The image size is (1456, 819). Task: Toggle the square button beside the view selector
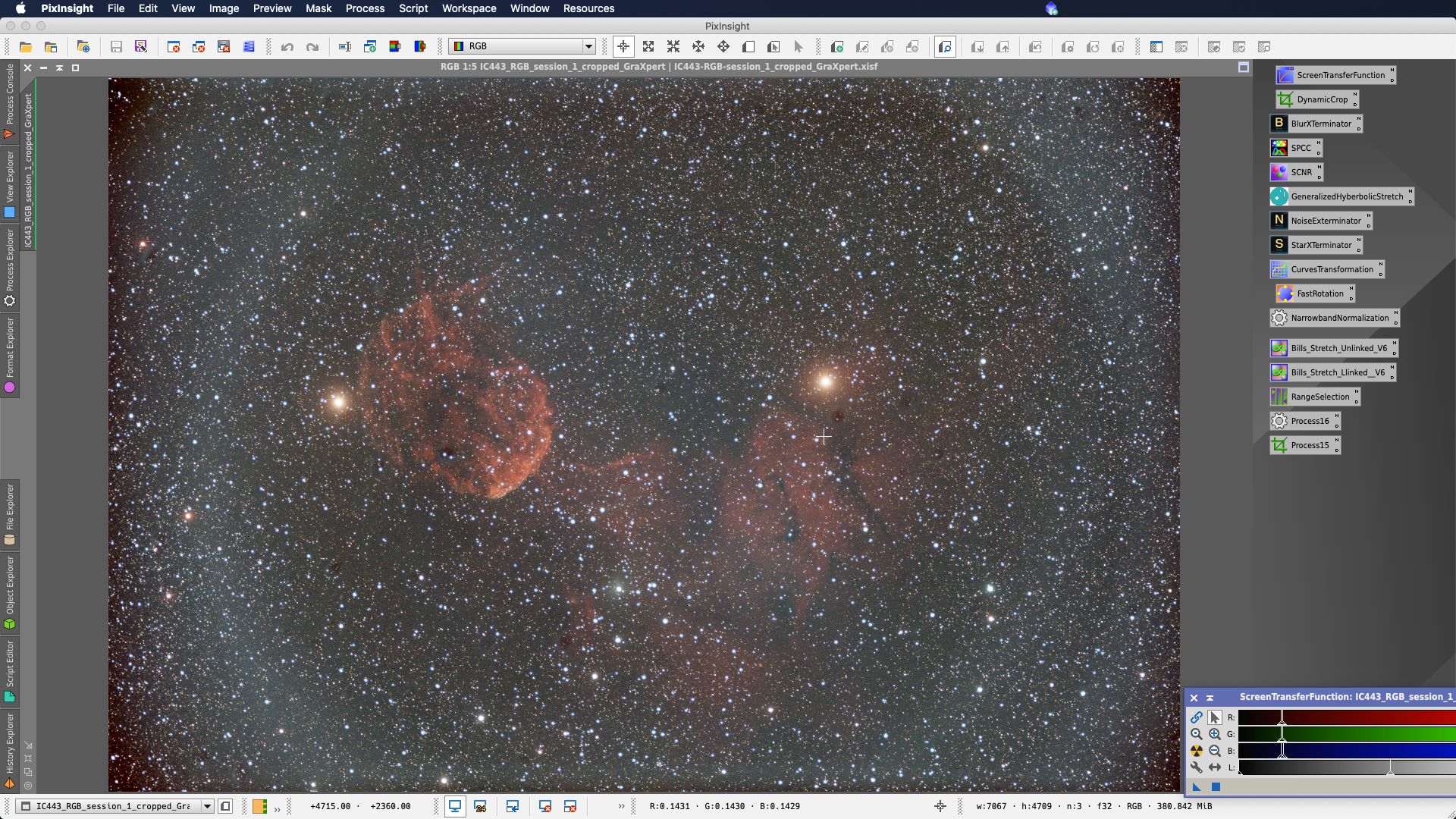(225, 806)
